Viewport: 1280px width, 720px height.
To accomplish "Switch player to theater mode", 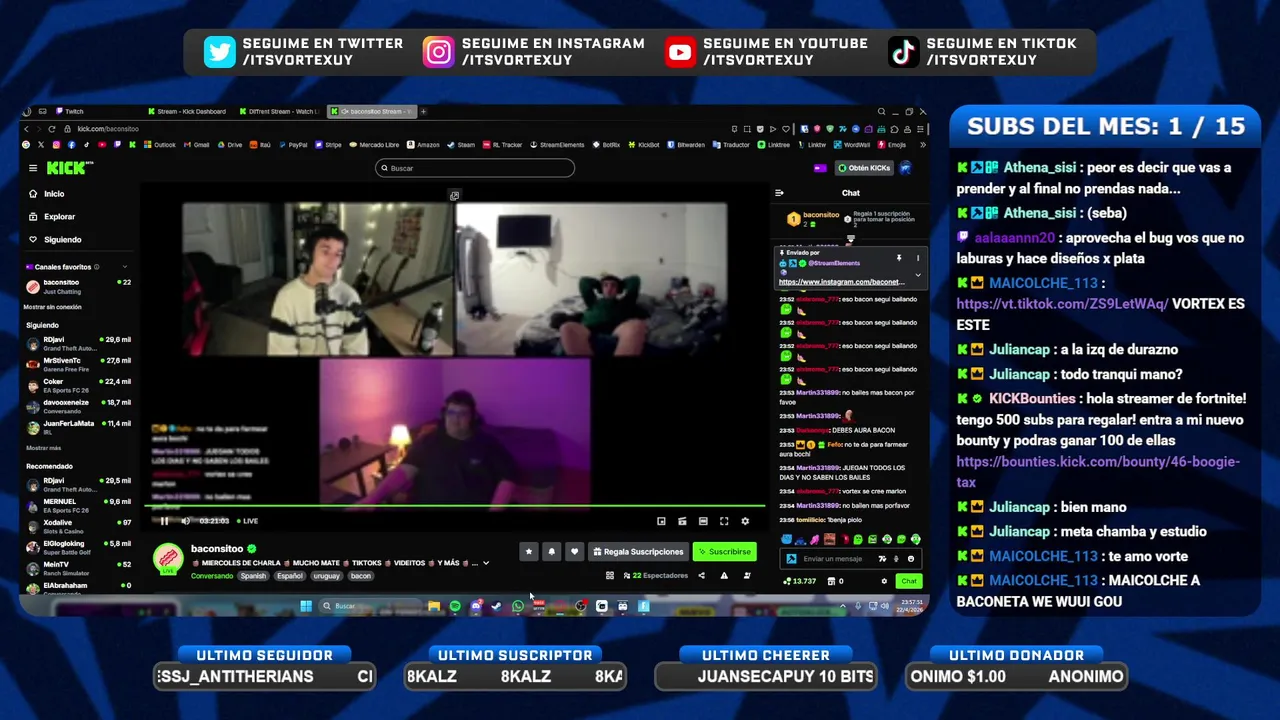I will (x=703, y=521).
